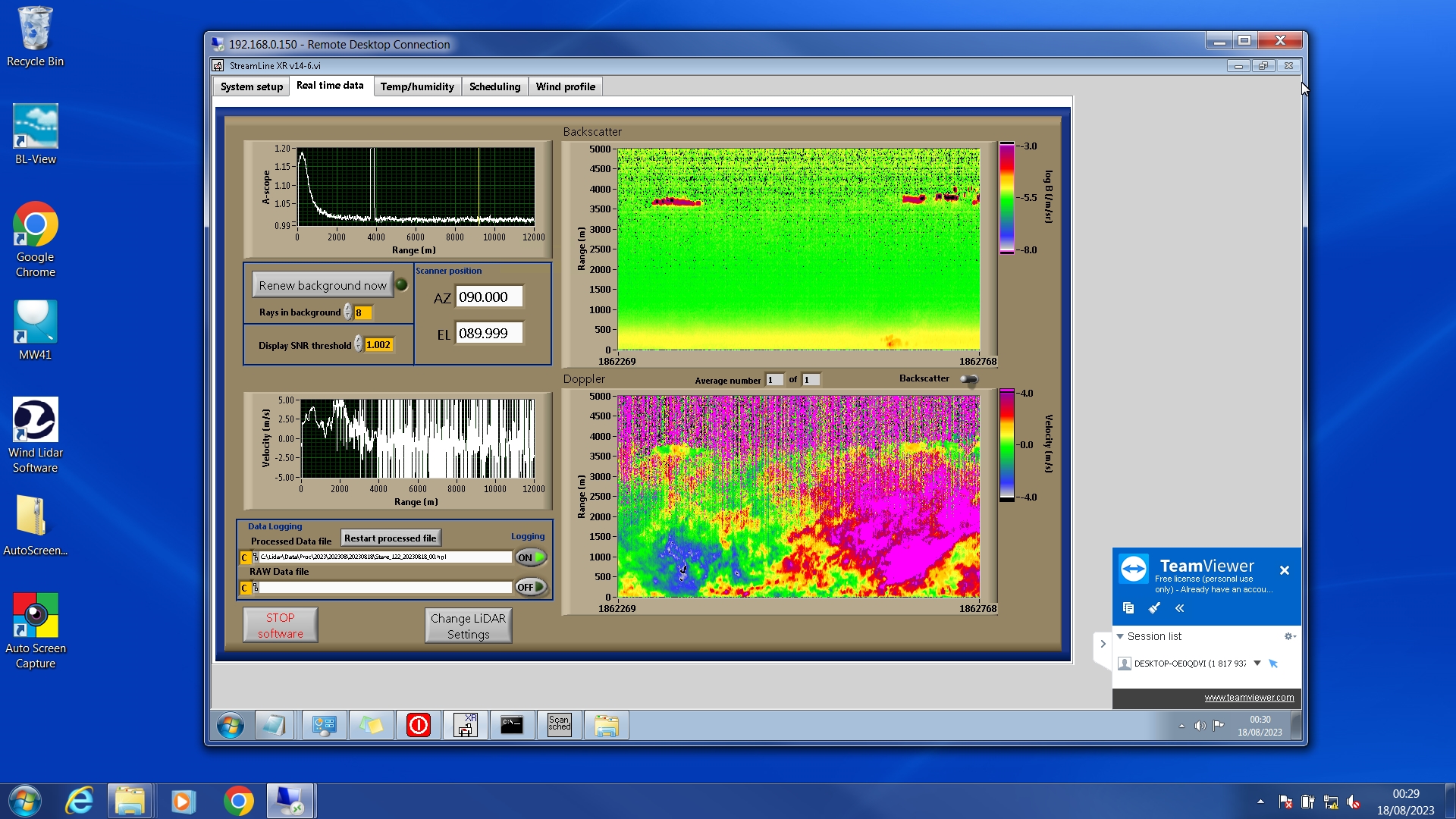Flip the Backscatter switch above Doppler plot
Image resolution: width=1456 pixels, height=819 pixels.
click(x=969, y=379)
